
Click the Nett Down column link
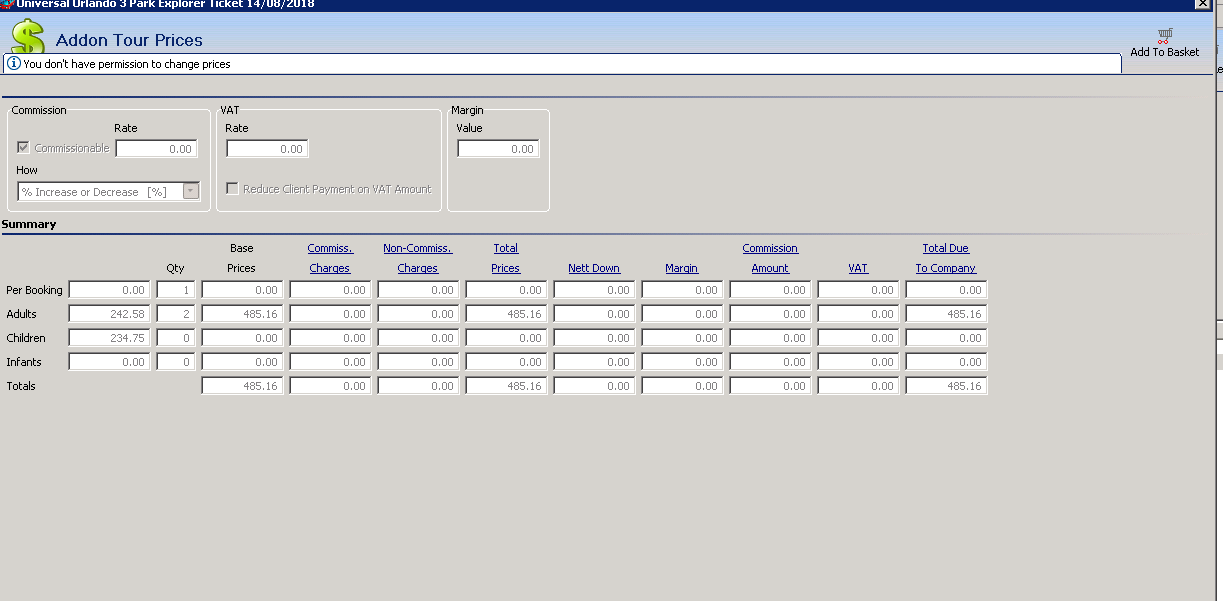[594, 268]
